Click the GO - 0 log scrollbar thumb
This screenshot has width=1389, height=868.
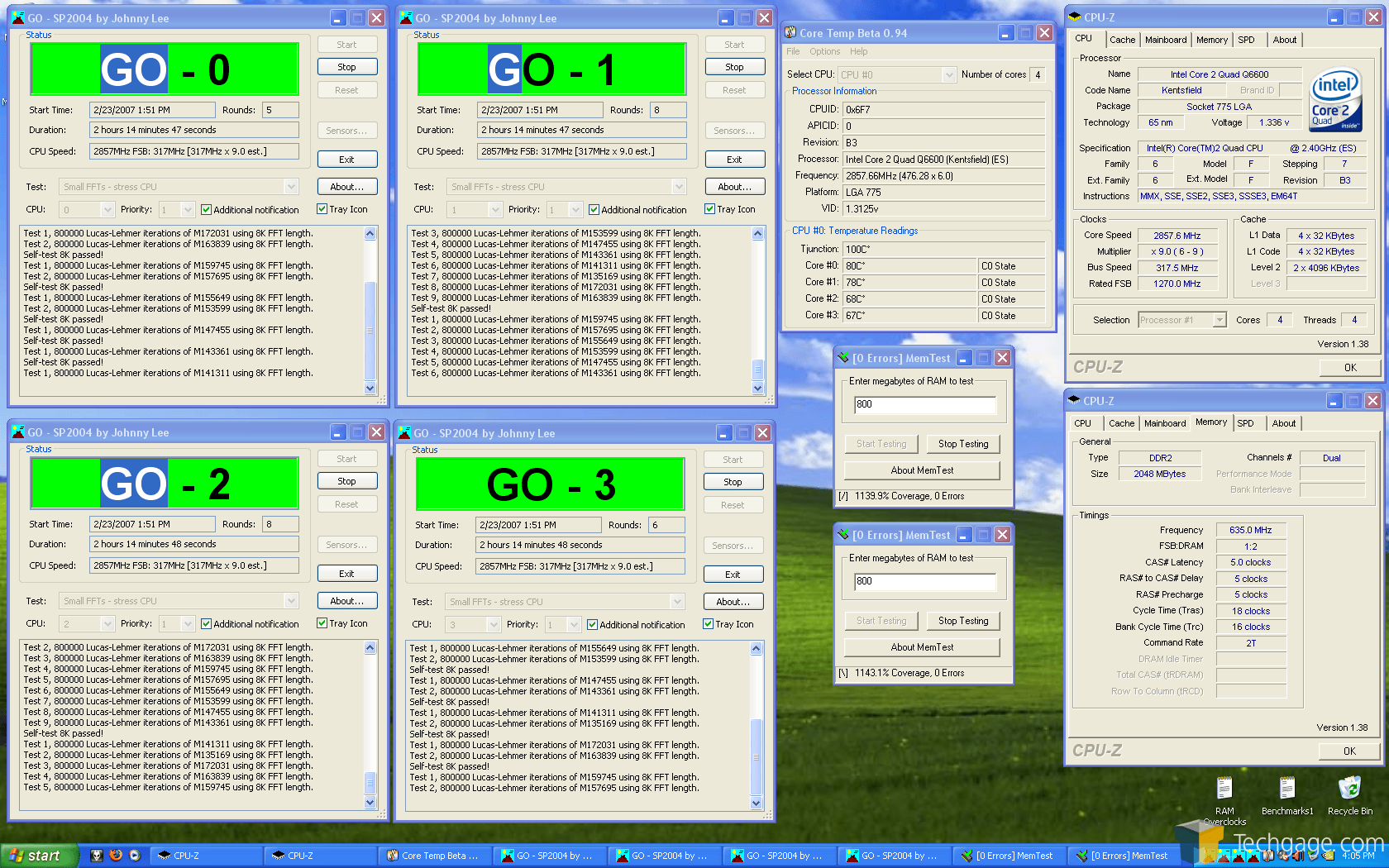tap(370, 331)
